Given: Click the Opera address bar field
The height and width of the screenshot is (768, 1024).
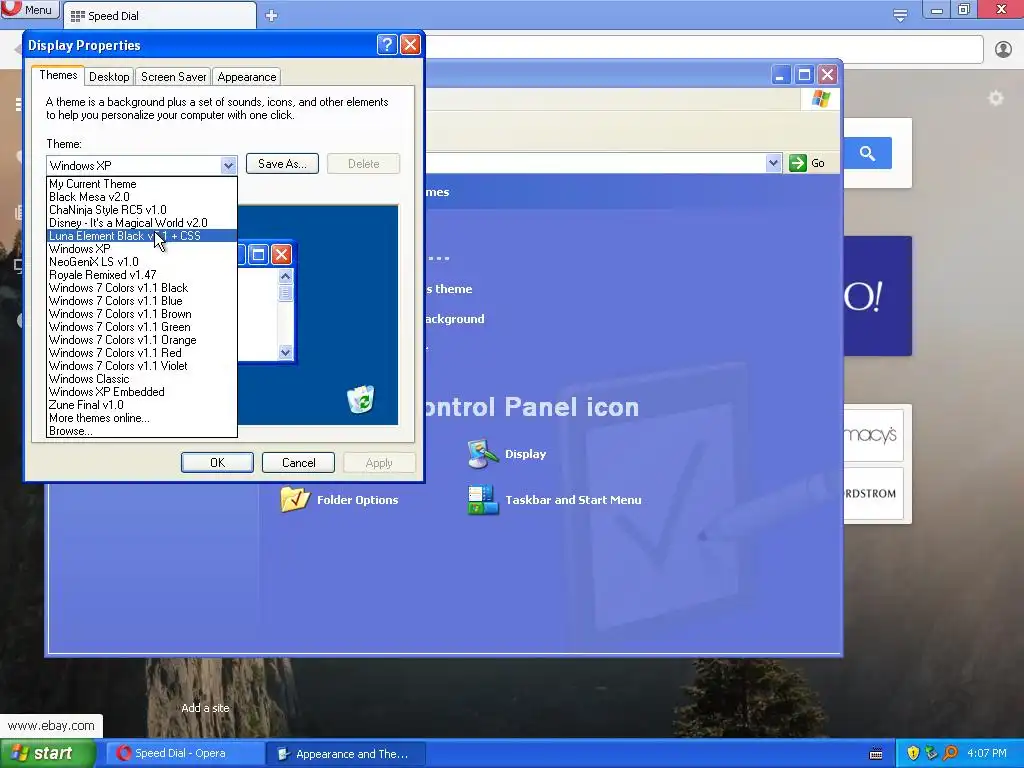Looking at the screenshot, I should (704, 49).
